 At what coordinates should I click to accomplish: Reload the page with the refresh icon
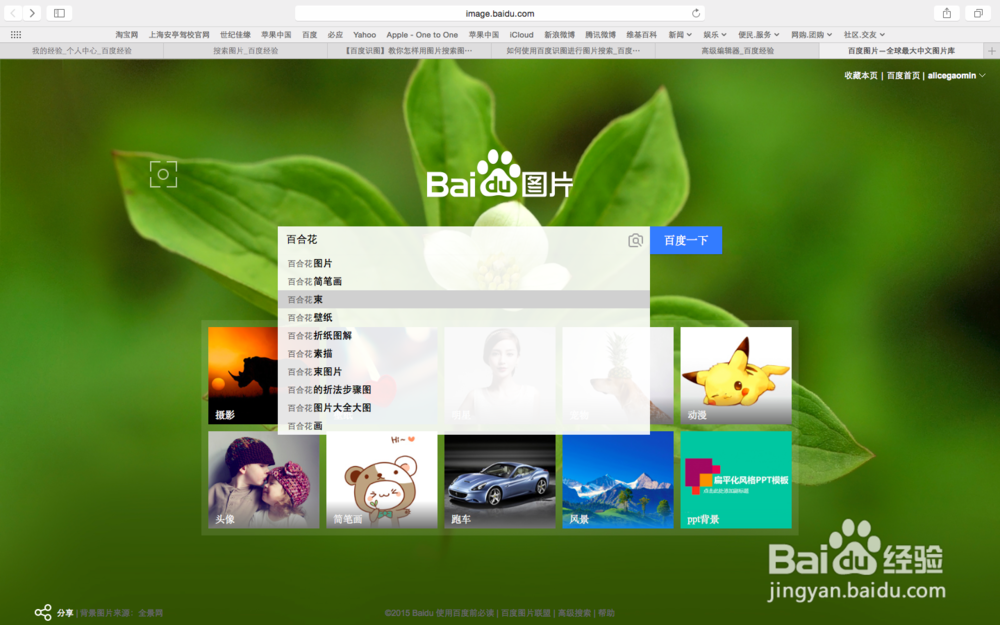point(696,13)
